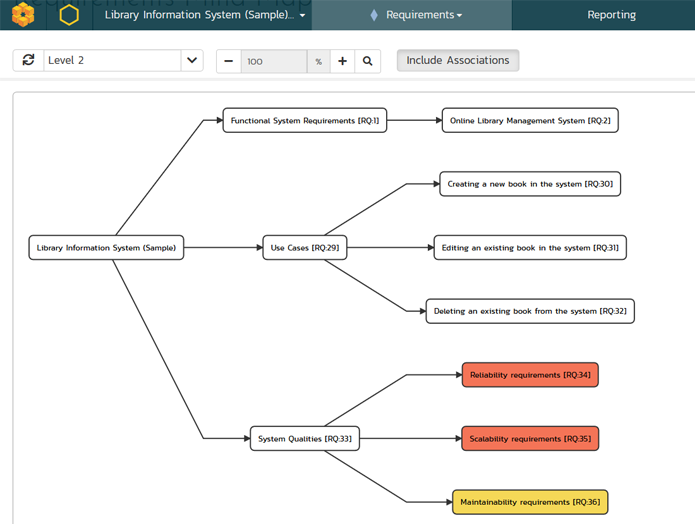Viewport: 695px width, 524px height.
Task: Open Online Library Management System [RQ:2] node
Action: (x=530, y=121)
